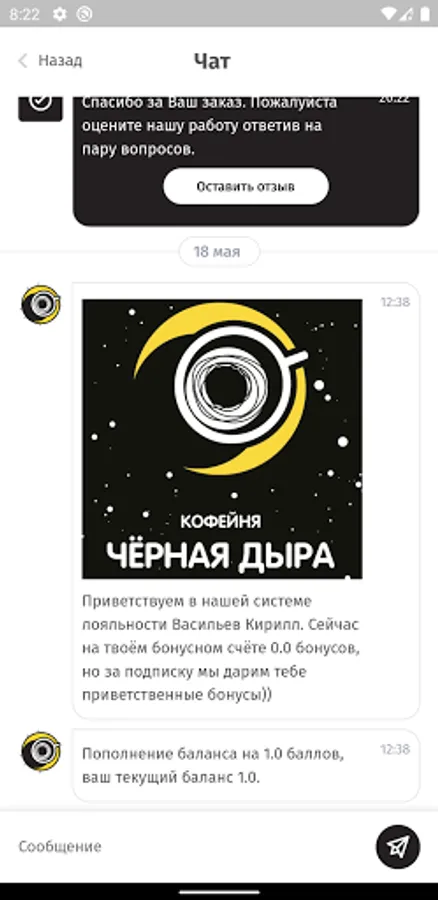Tap the 12:38 timestamp on image message

point(395,302)
